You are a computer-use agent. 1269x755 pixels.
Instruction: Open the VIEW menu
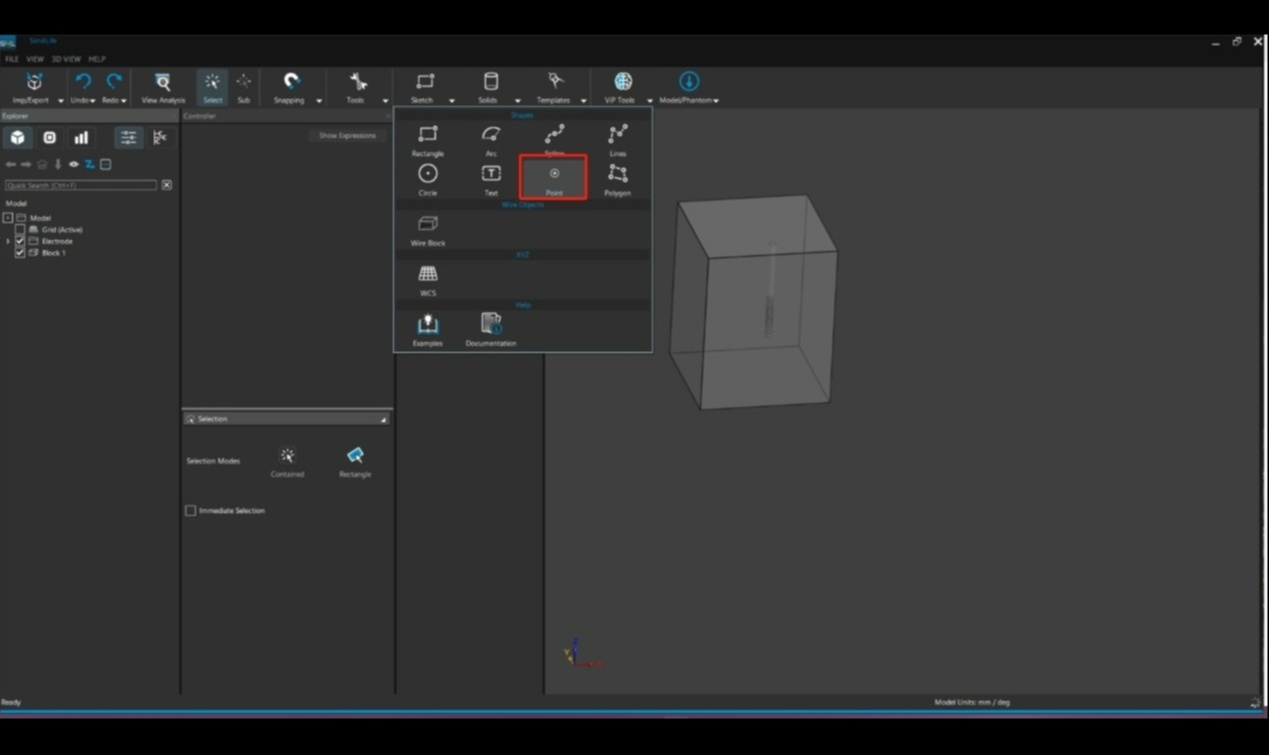click(x=35, y=59)
